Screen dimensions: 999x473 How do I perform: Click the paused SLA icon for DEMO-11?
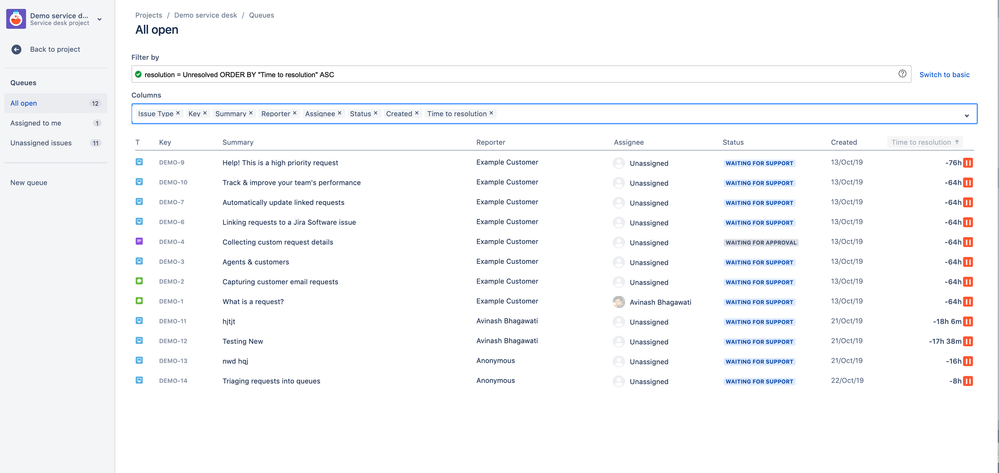(x=968, y=321)
